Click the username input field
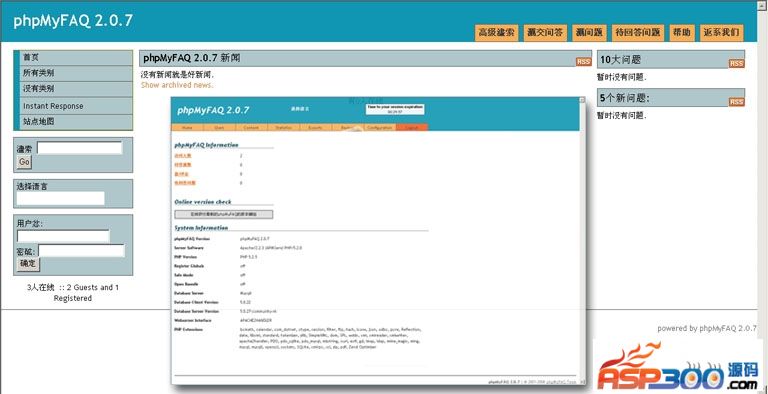This screenshot has height=394, width=768. pos(63,236)
